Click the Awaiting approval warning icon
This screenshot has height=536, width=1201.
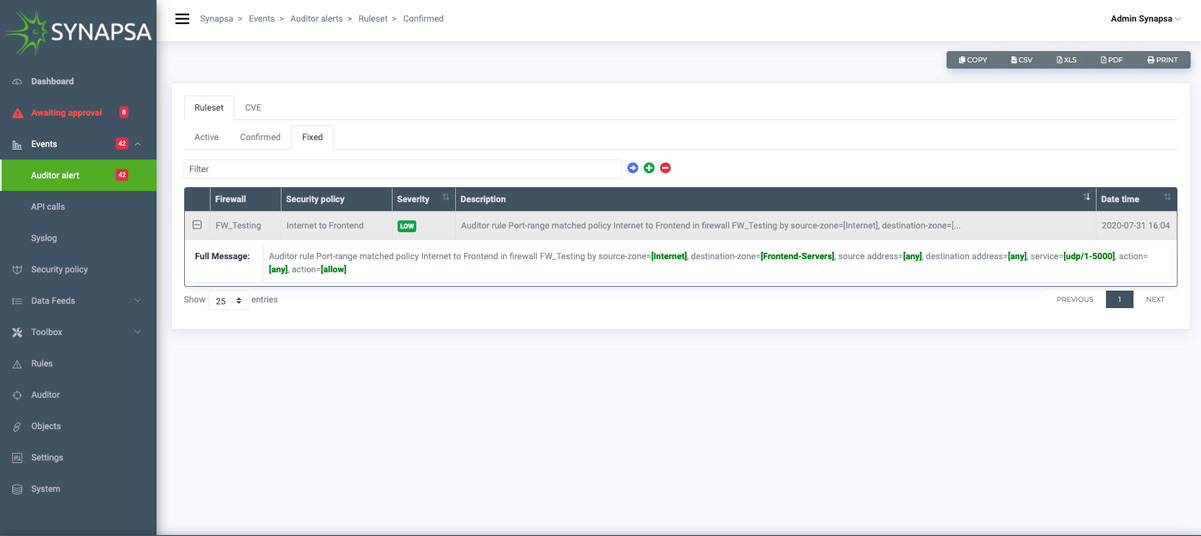(17, 113)
